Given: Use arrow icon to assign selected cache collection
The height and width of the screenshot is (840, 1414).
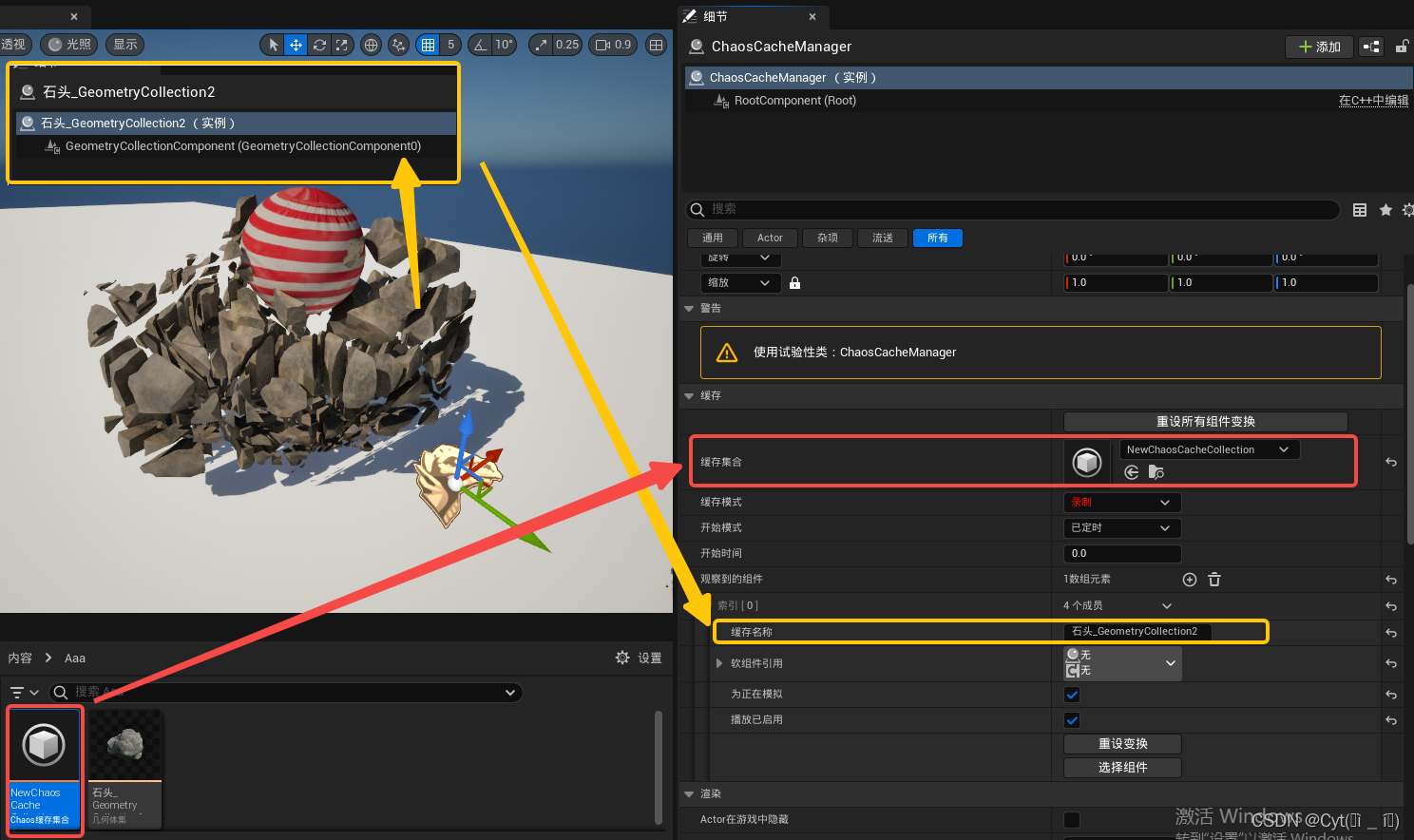Looking at the screenshot, I should click(x=1130, y=471).
